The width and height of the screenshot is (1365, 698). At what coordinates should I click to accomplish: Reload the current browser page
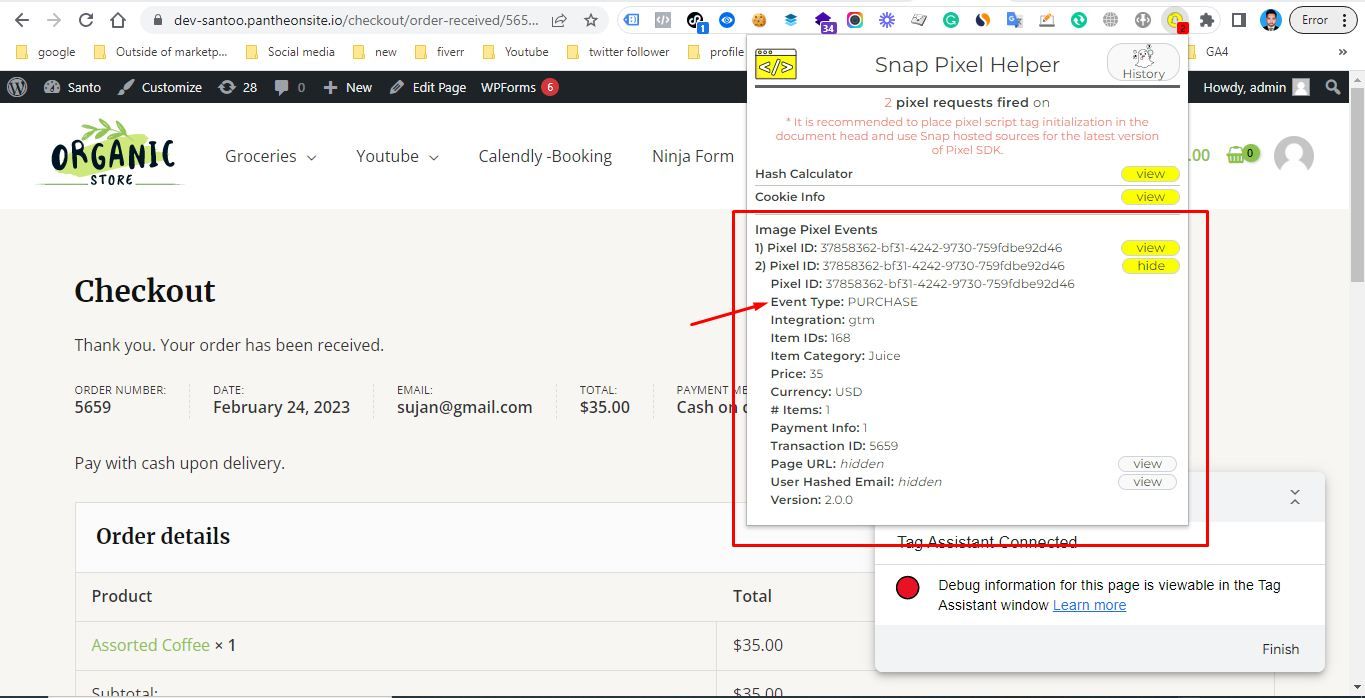coord(86,20)
